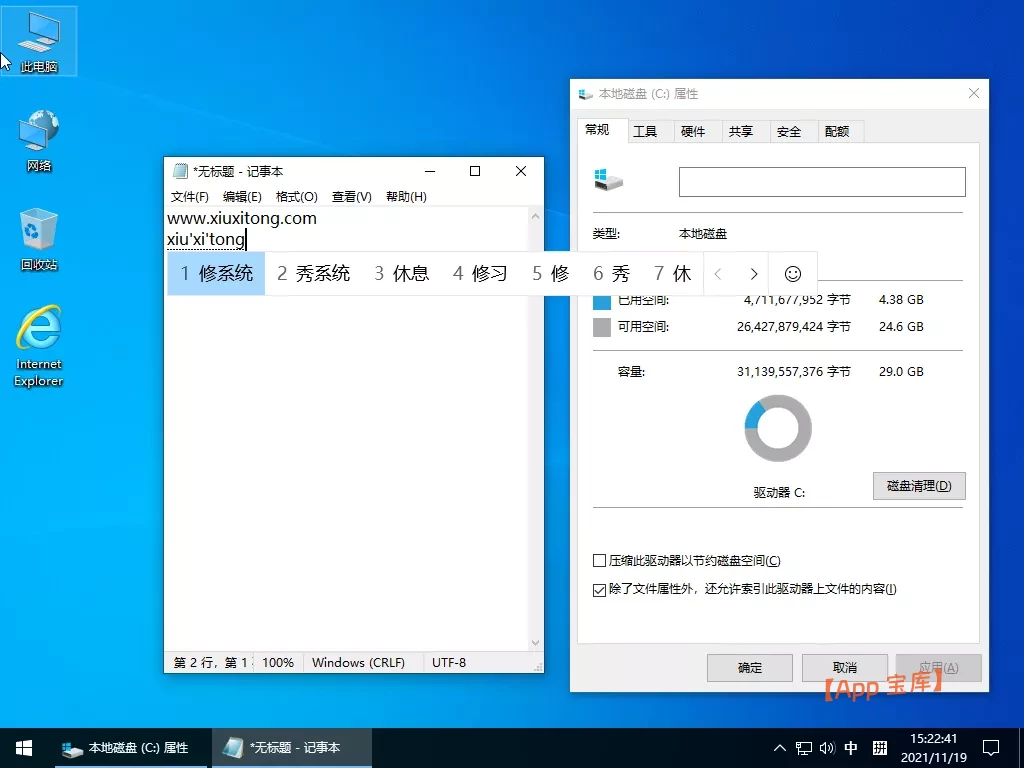
Task: Open the emoji picker in the IME candidate bar
Action: [x=791, y=272]
